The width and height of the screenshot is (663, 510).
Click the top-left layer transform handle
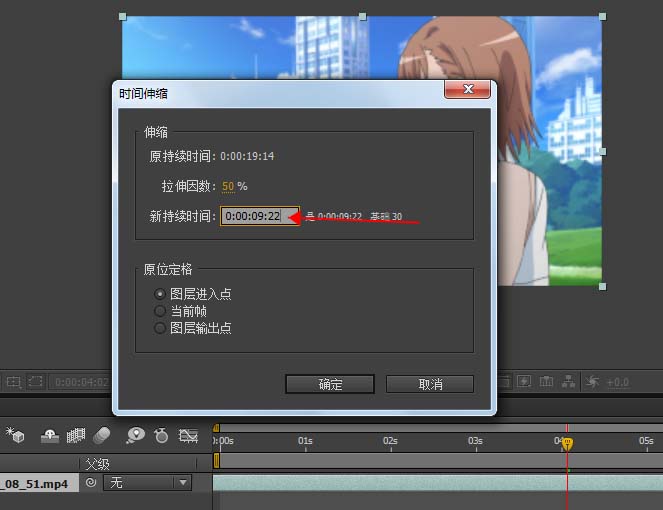click(123, 17)
